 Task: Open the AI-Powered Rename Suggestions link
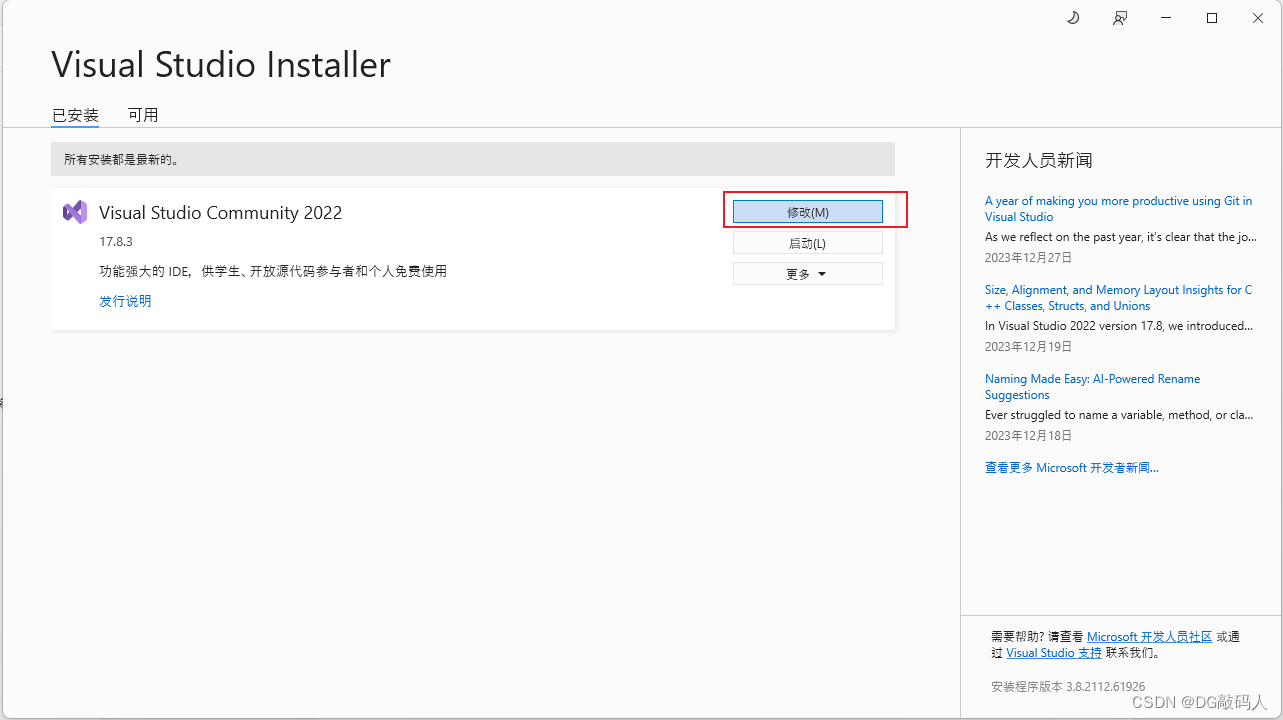click(x=1092, y=387)
